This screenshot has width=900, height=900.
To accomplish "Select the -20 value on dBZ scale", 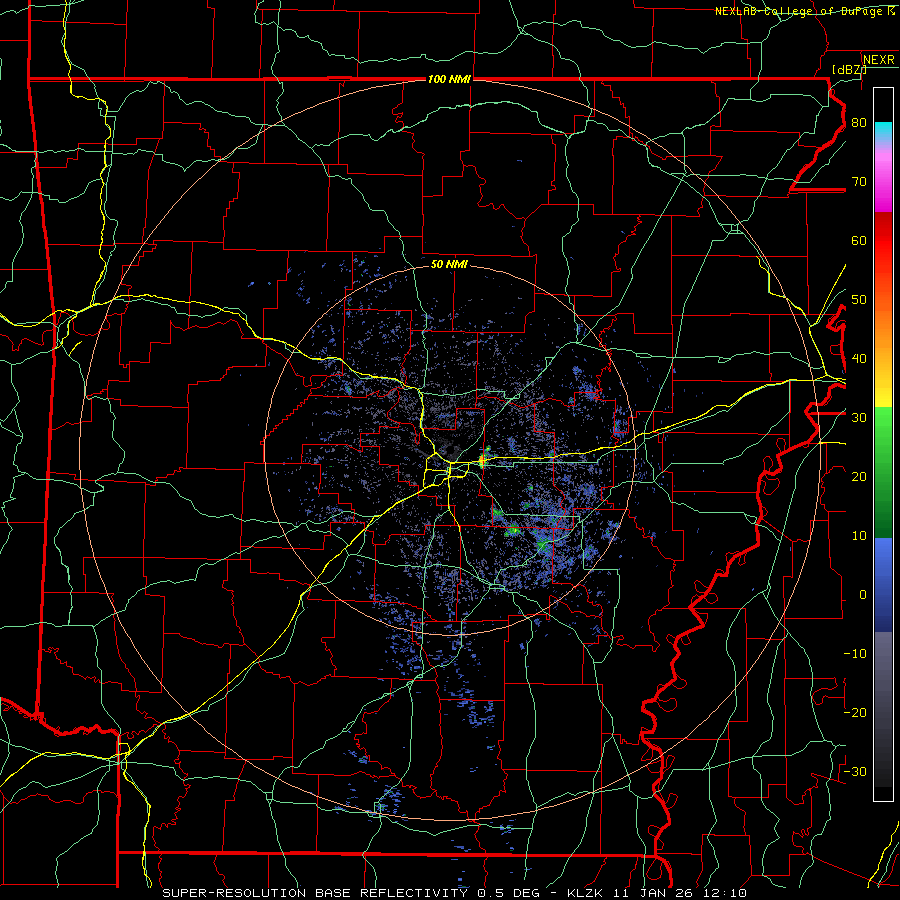I will coord(855,713).
